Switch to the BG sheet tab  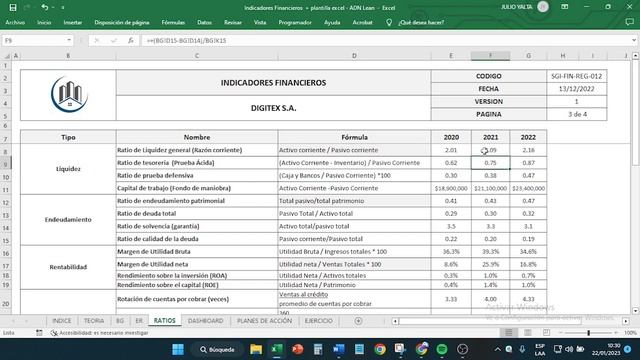[x=120, y=321]
